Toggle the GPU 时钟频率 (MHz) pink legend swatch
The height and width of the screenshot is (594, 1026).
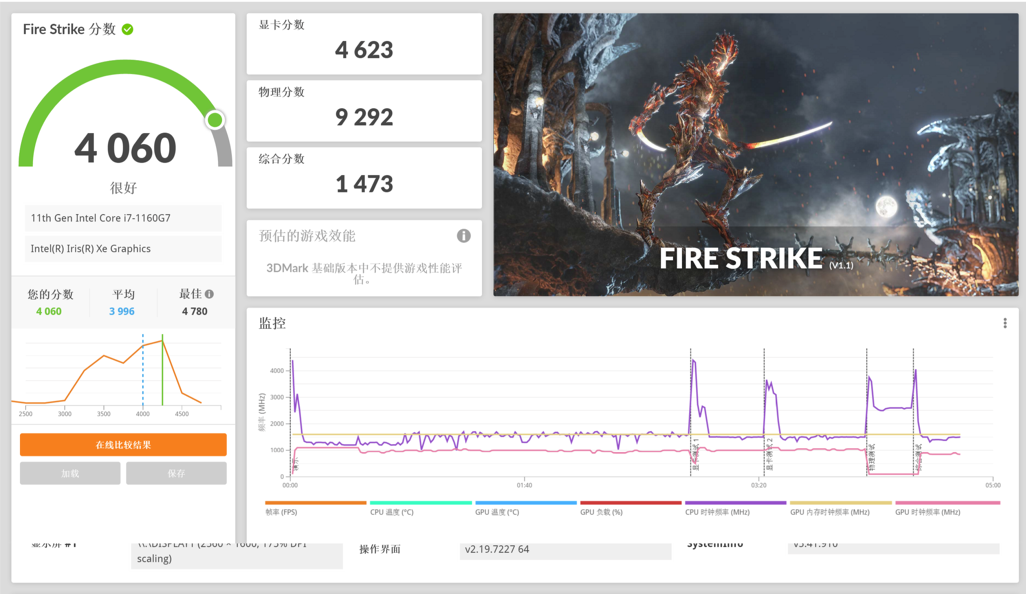[x=946, y=502]
